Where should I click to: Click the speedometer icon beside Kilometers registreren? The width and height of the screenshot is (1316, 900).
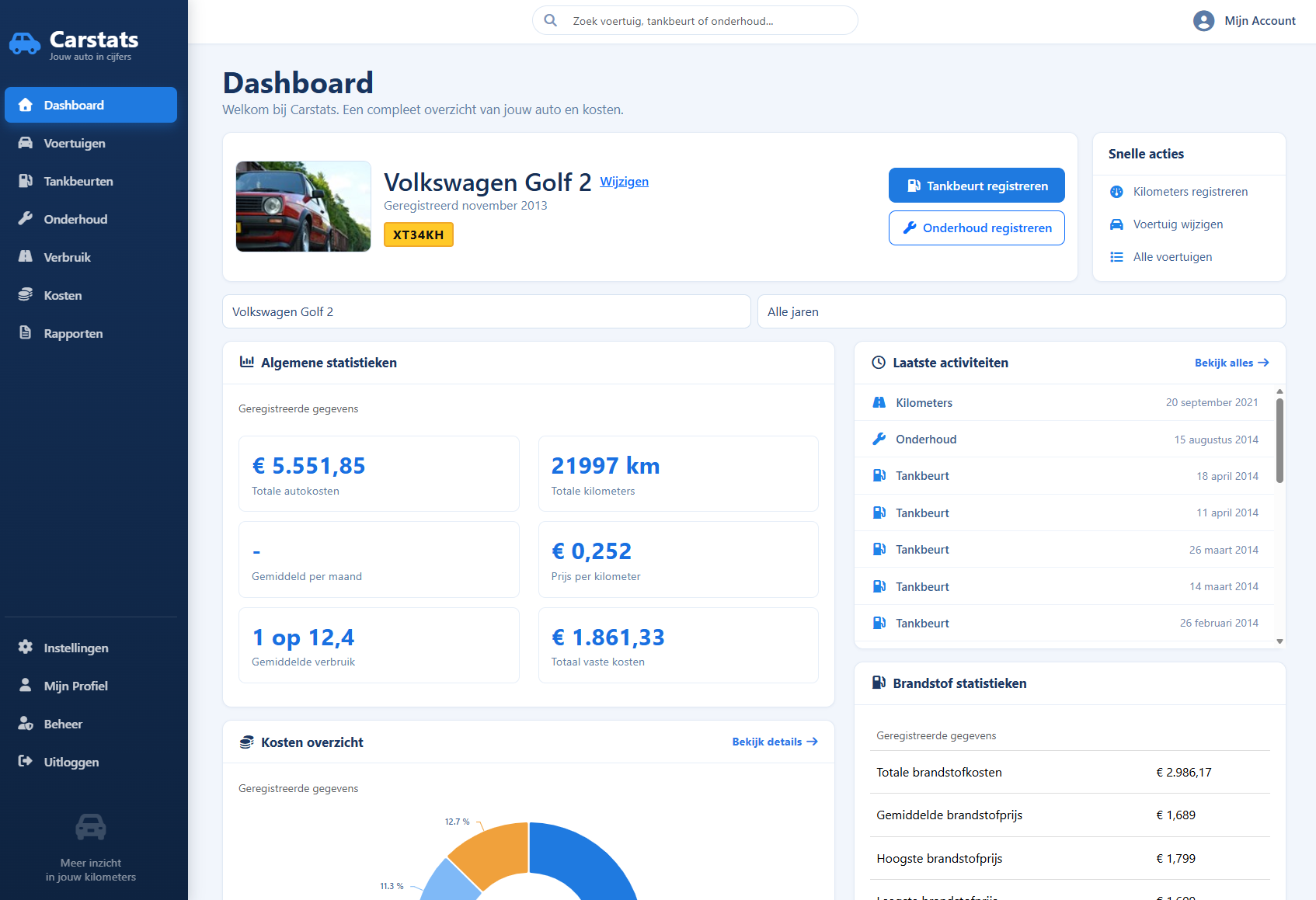coord(1116,192)
